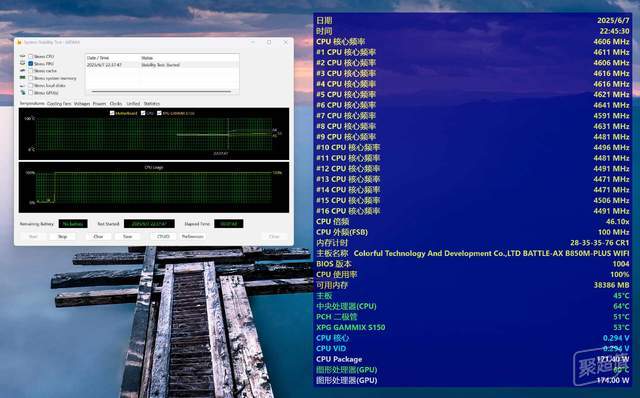Image resolution: width=640 pixels, height=398 pixels.
Task: Click the drive icon beside Stress local disks
Action: click(23, 85)
